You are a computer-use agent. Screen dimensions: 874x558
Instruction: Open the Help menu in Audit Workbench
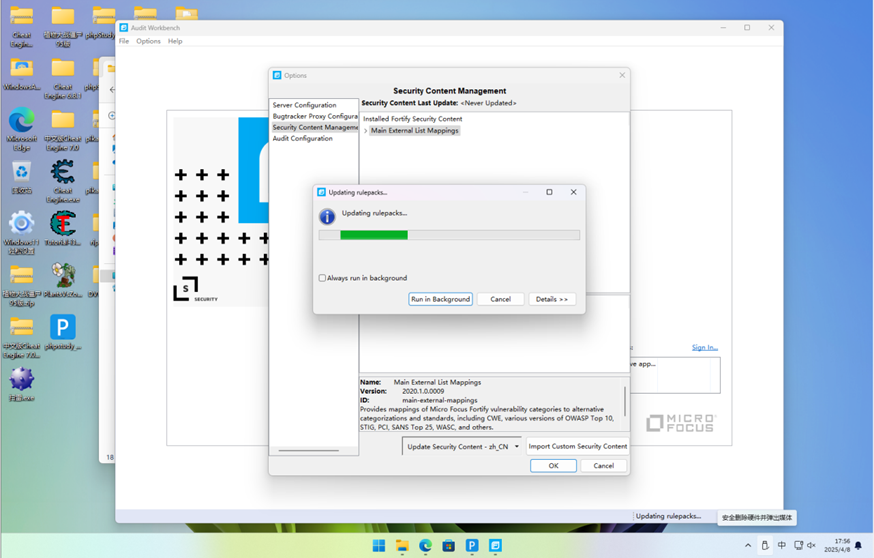click(175, 41)
